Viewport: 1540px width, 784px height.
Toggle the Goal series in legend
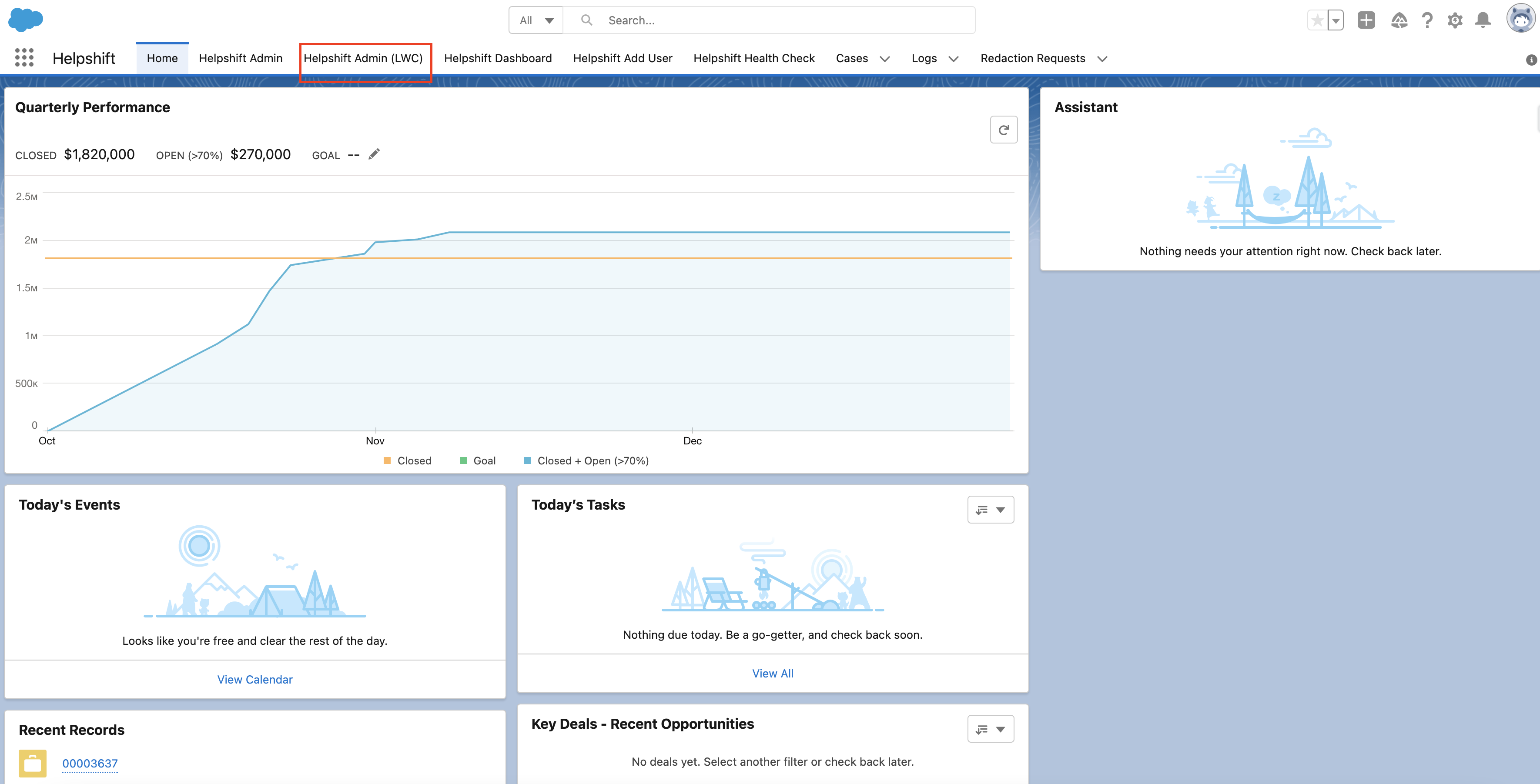[x=463, y=461]
